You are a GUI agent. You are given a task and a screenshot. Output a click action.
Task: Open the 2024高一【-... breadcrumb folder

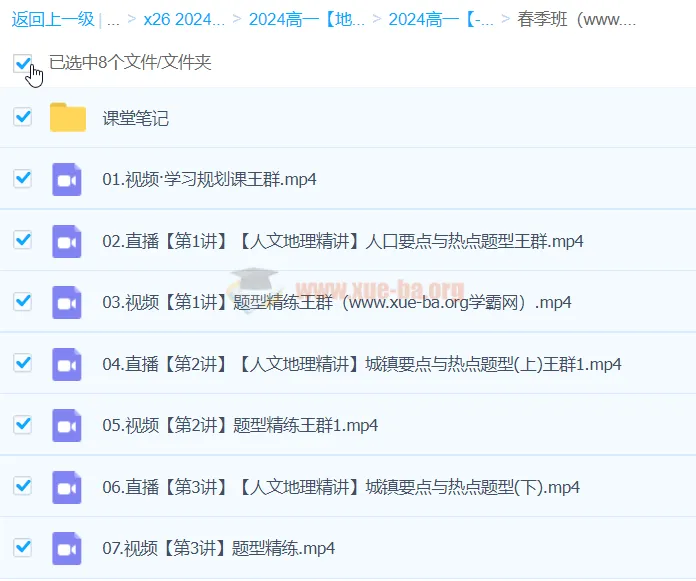point(440,19)
